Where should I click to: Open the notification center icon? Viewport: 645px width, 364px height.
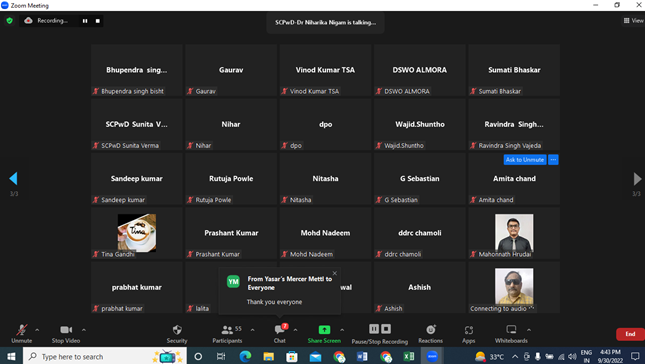coord(635,357)
